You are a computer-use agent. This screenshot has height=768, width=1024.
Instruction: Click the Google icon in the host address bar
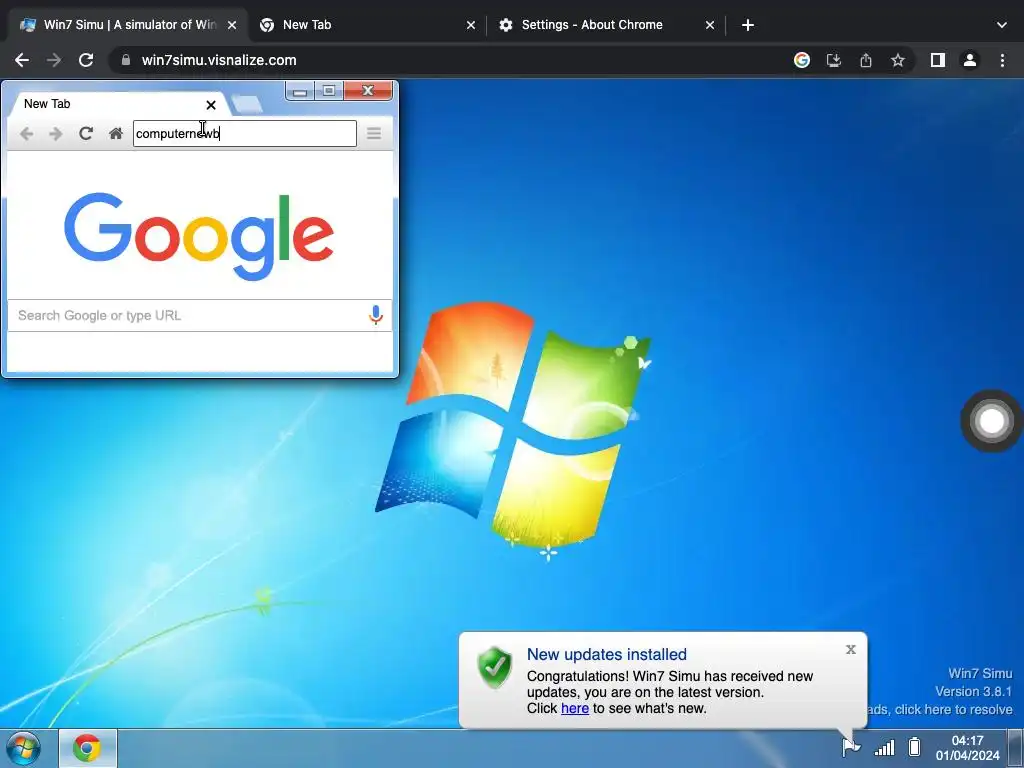click(x=802, y=60)
